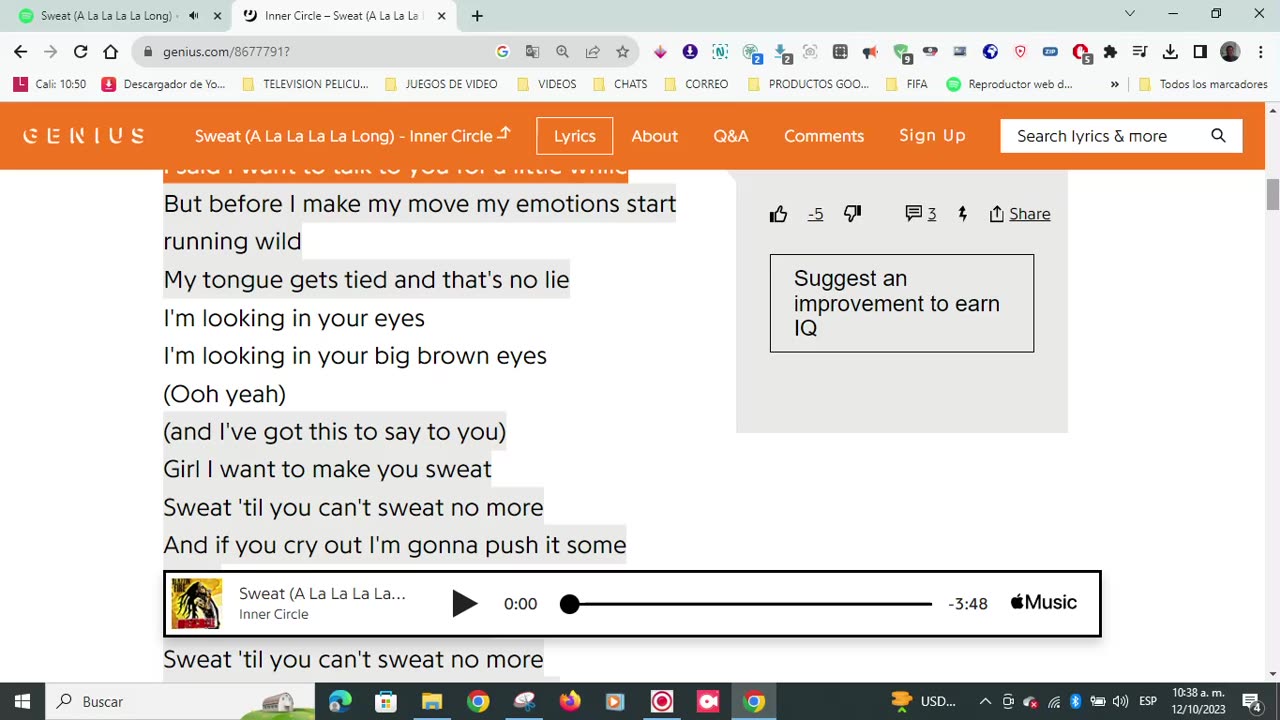
Task: Click lyric line 'My tongue gets tied and that's no lie'
Action: 366,279
